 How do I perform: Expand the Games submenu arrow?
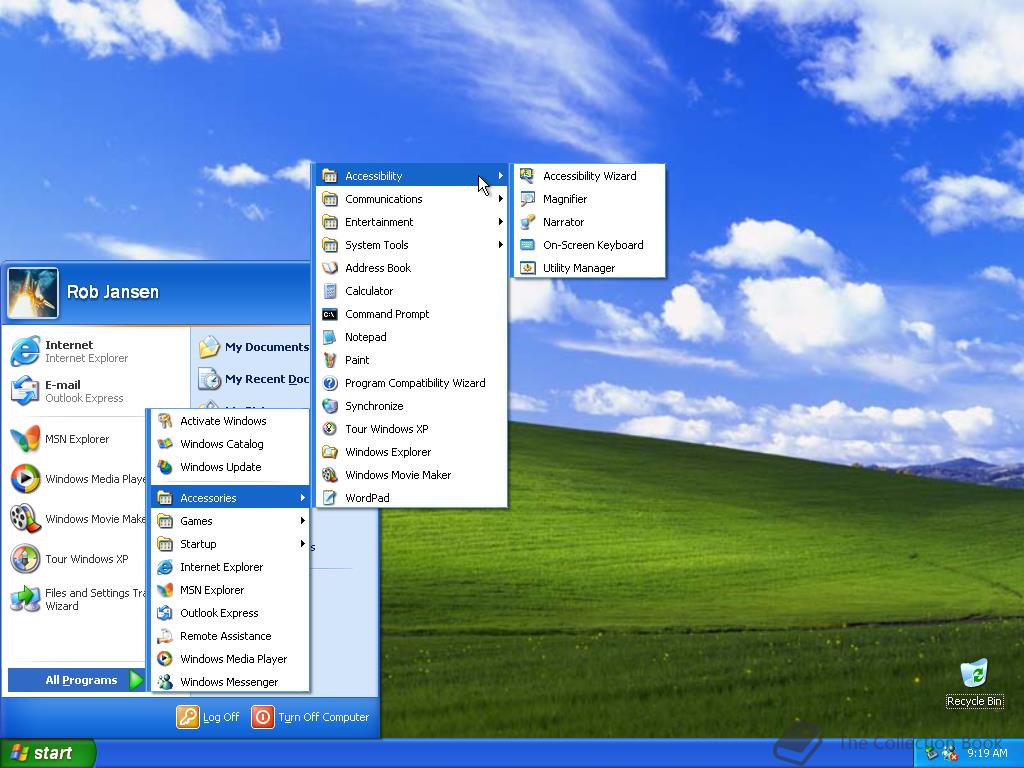(302, 520)
